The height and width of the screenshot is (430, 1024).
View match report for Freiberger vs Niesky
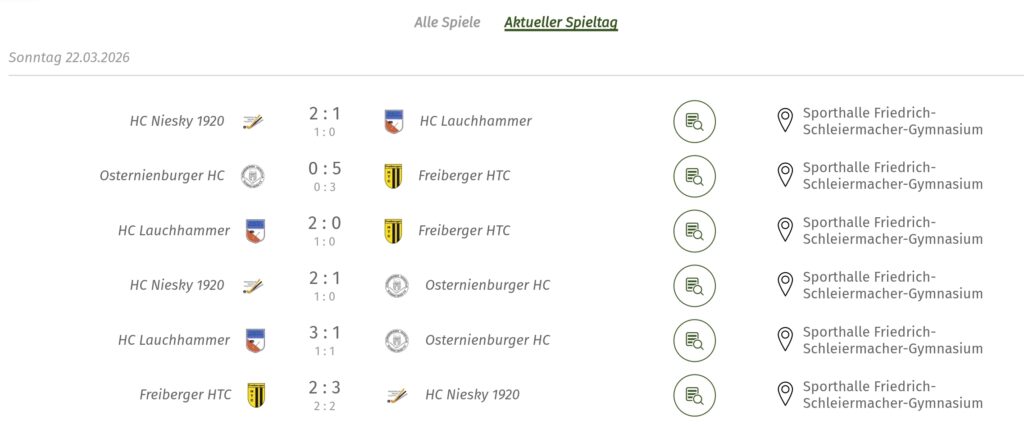[694, 395]
